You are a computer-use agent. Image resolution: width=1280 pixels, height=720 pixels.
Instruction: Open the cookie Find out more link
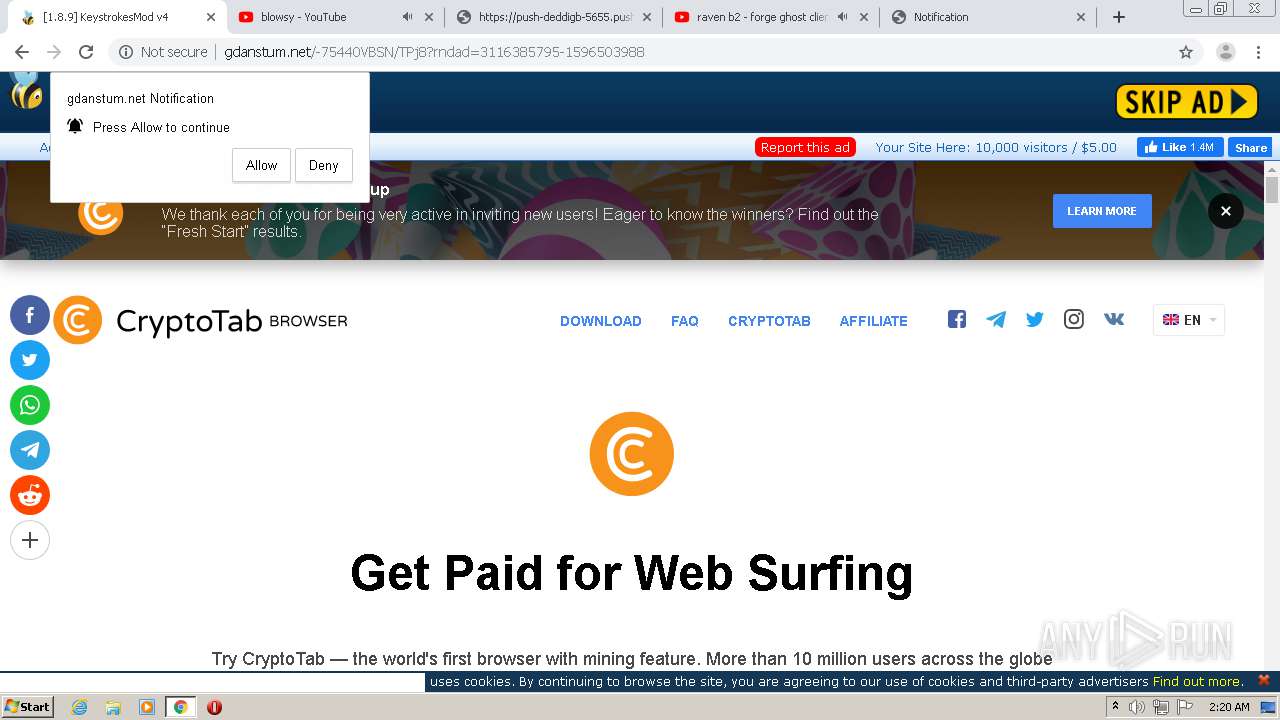pos(1197,681)
